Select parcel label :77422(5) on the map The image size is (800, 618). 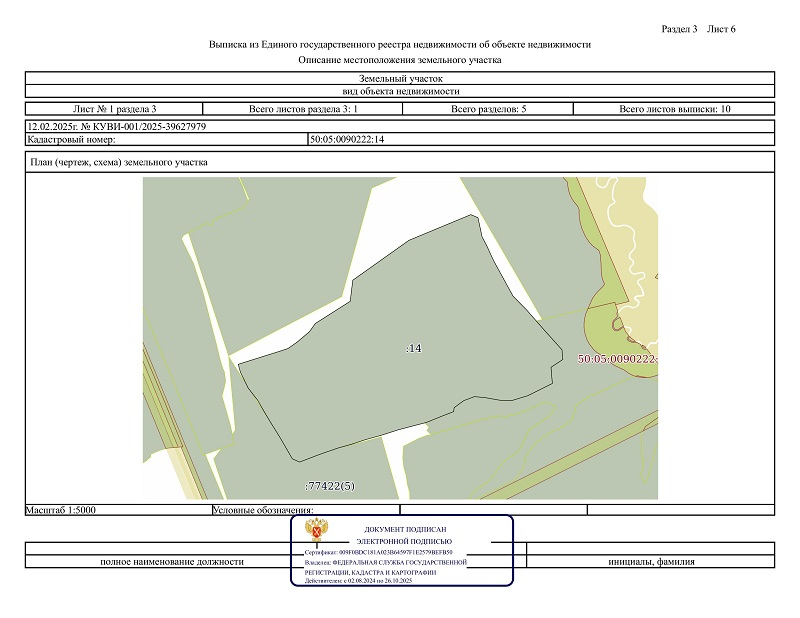(x=329, y=486)
